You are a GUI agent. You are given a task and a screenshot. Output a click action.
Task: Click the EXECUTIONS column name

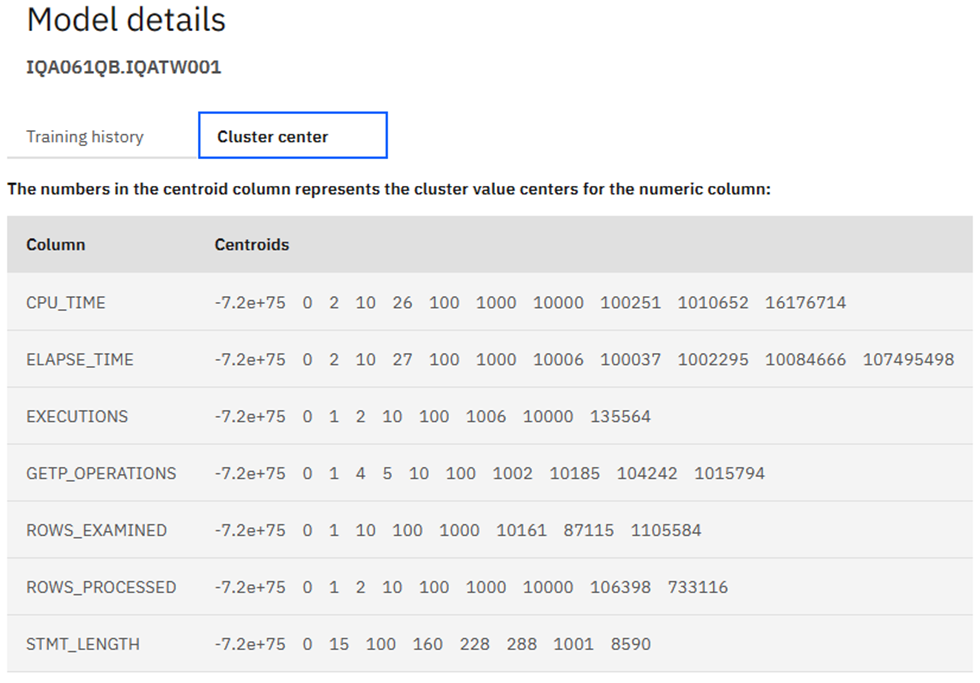(77, 416)
